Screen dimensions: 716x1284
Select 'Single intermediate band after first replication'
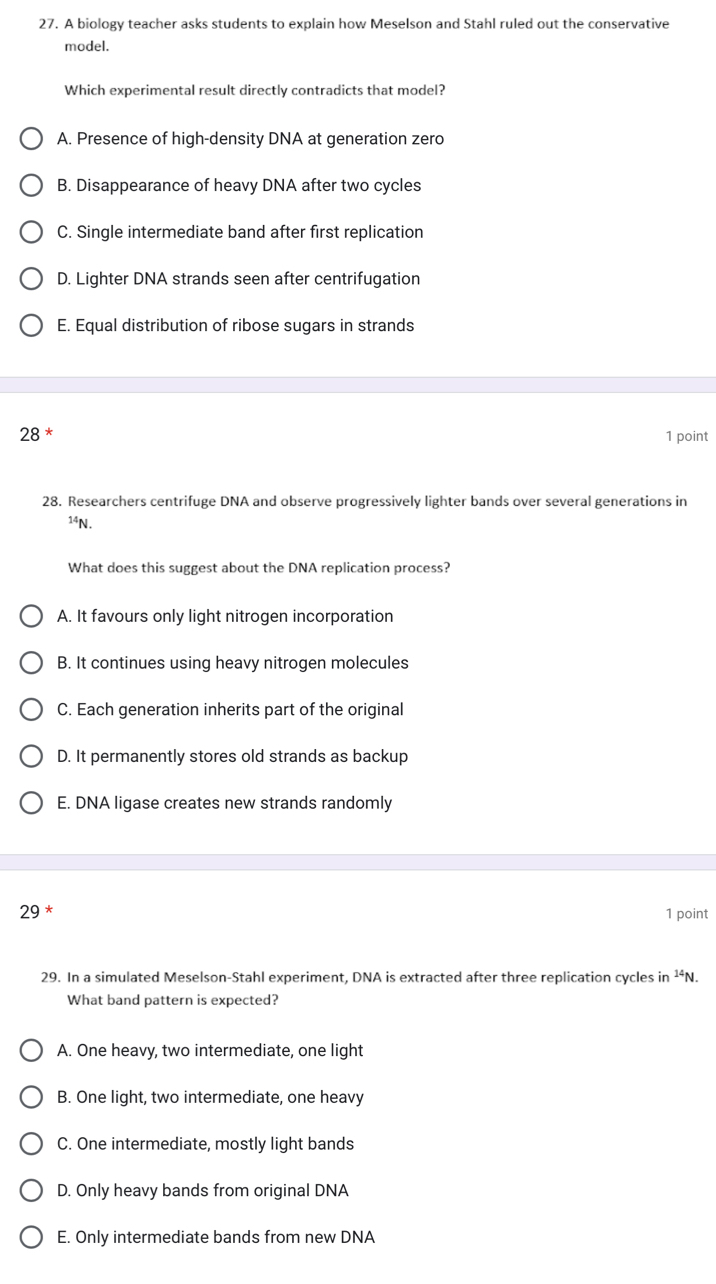31,231
